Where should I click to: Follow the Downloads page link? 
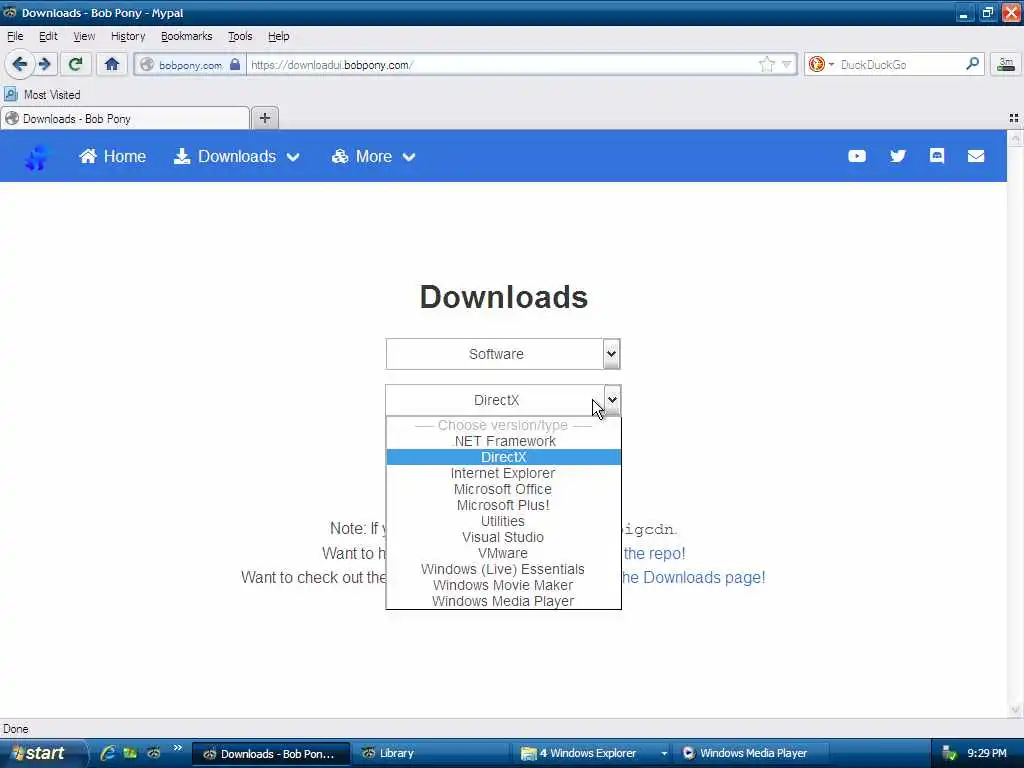(x=693, y=578)
